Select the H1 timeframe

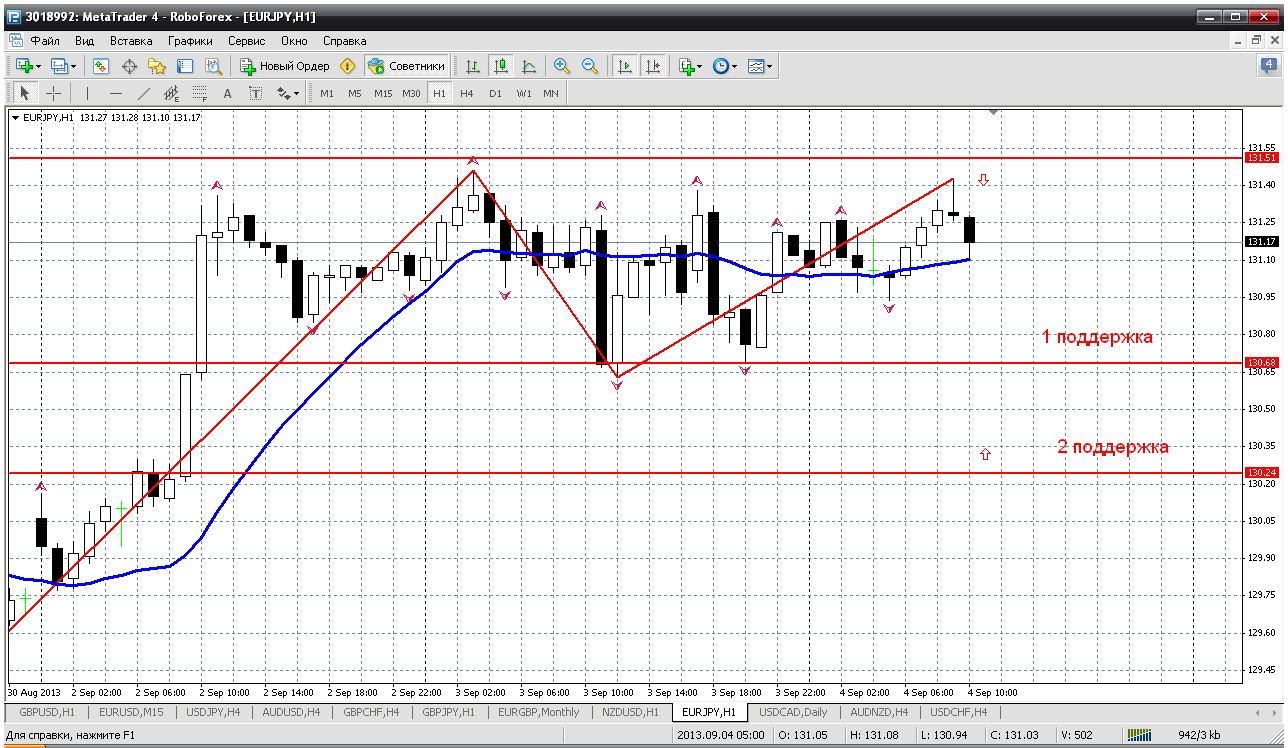coord(439,93)
